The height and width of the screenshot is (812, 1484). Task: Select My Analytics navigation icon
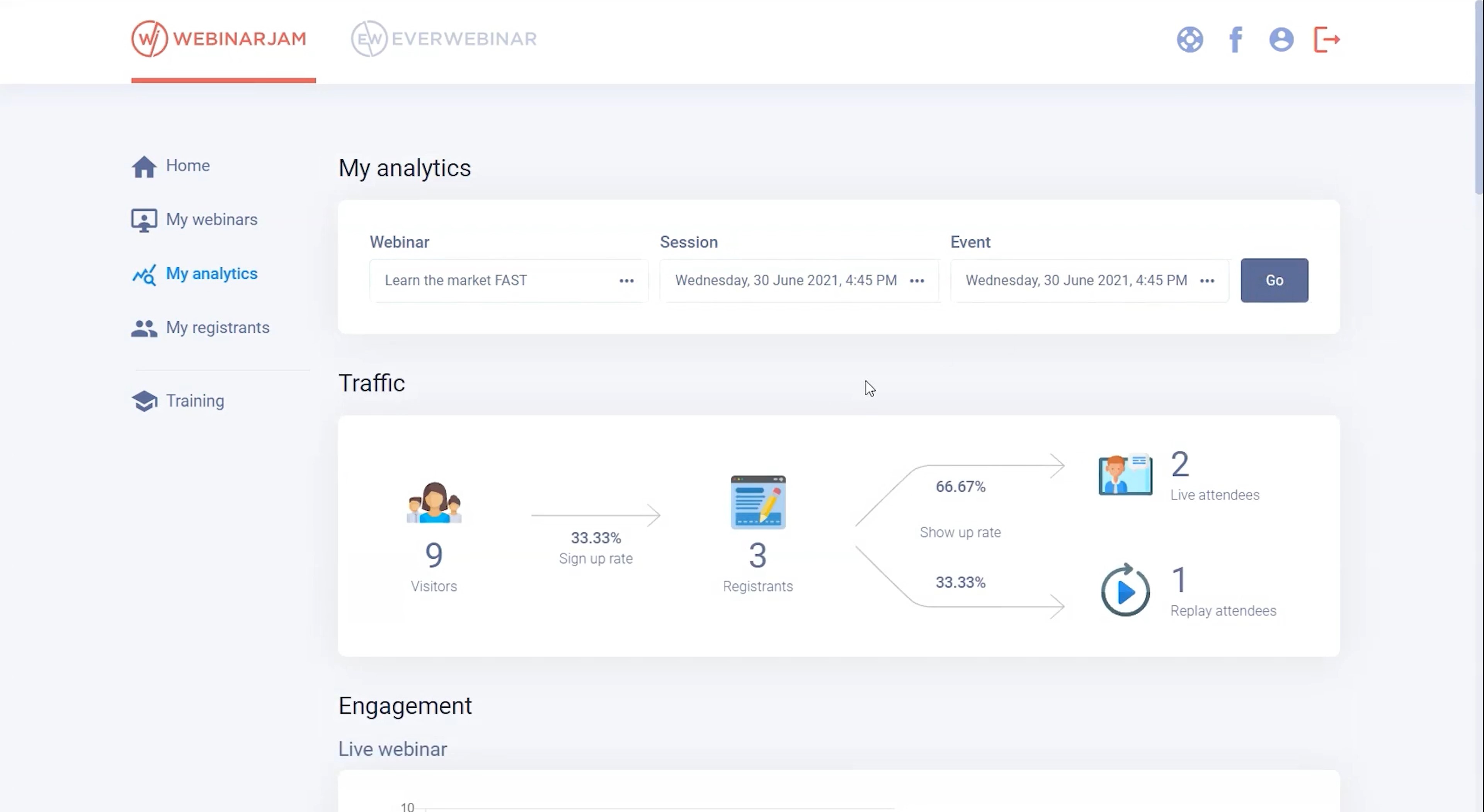point(144,273)
